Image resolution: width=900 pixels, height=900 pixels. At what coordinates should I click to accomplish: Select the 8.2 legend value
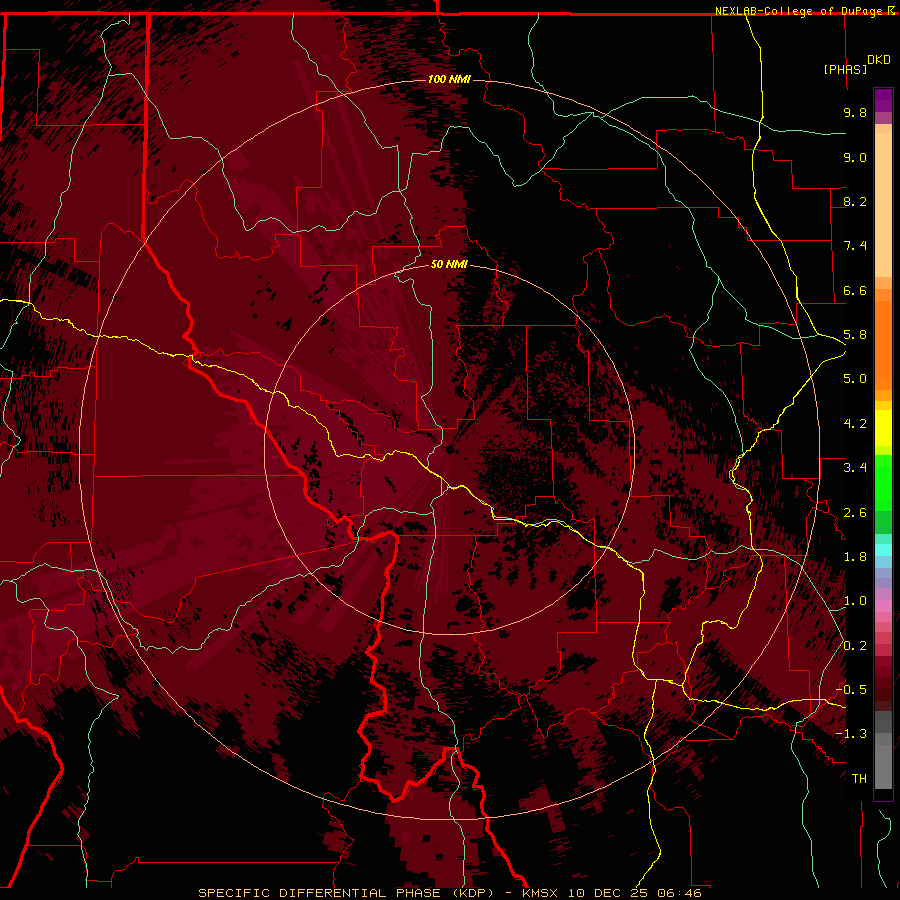point(855,201)
